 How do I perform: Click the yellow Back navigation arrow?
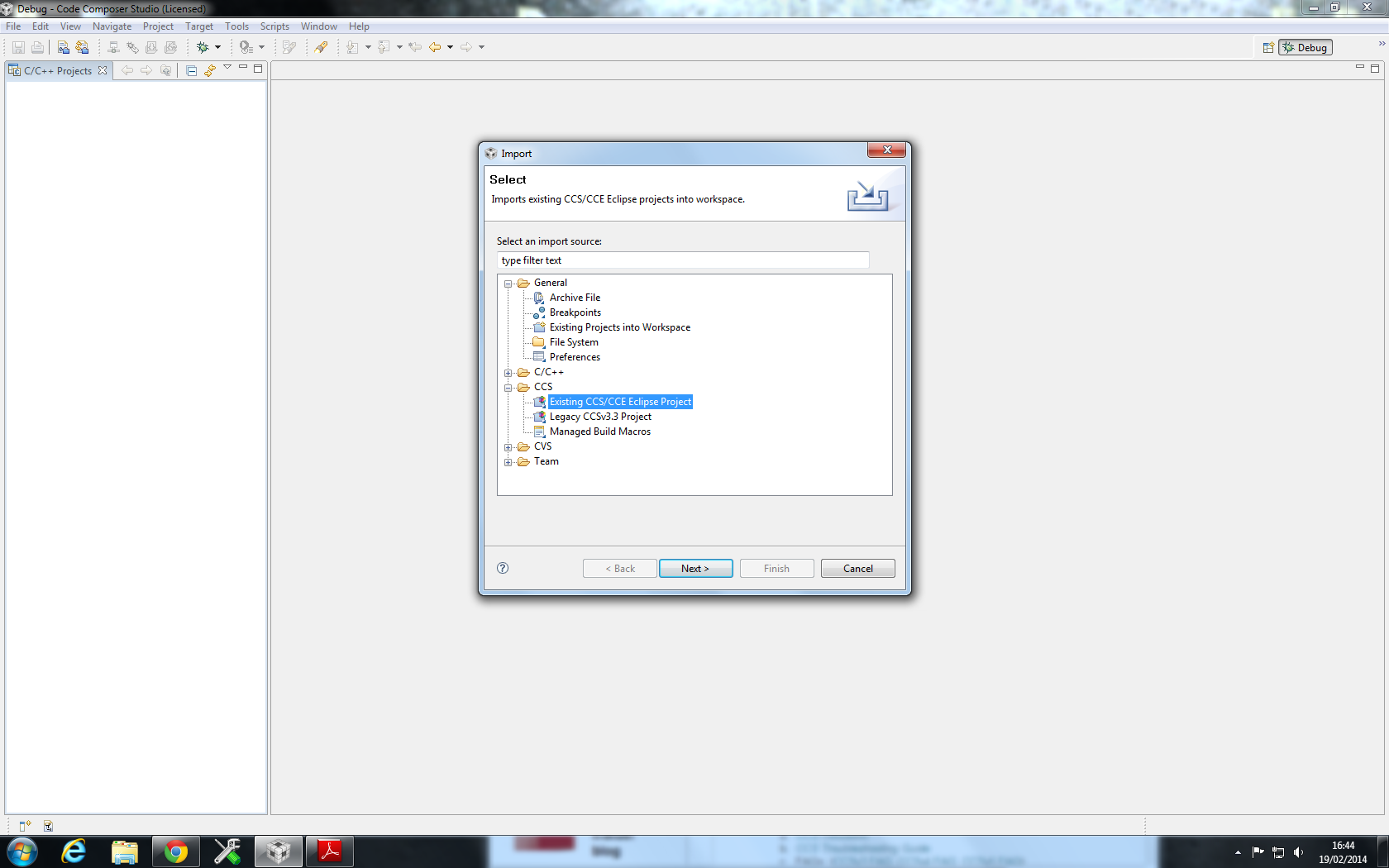435,47
